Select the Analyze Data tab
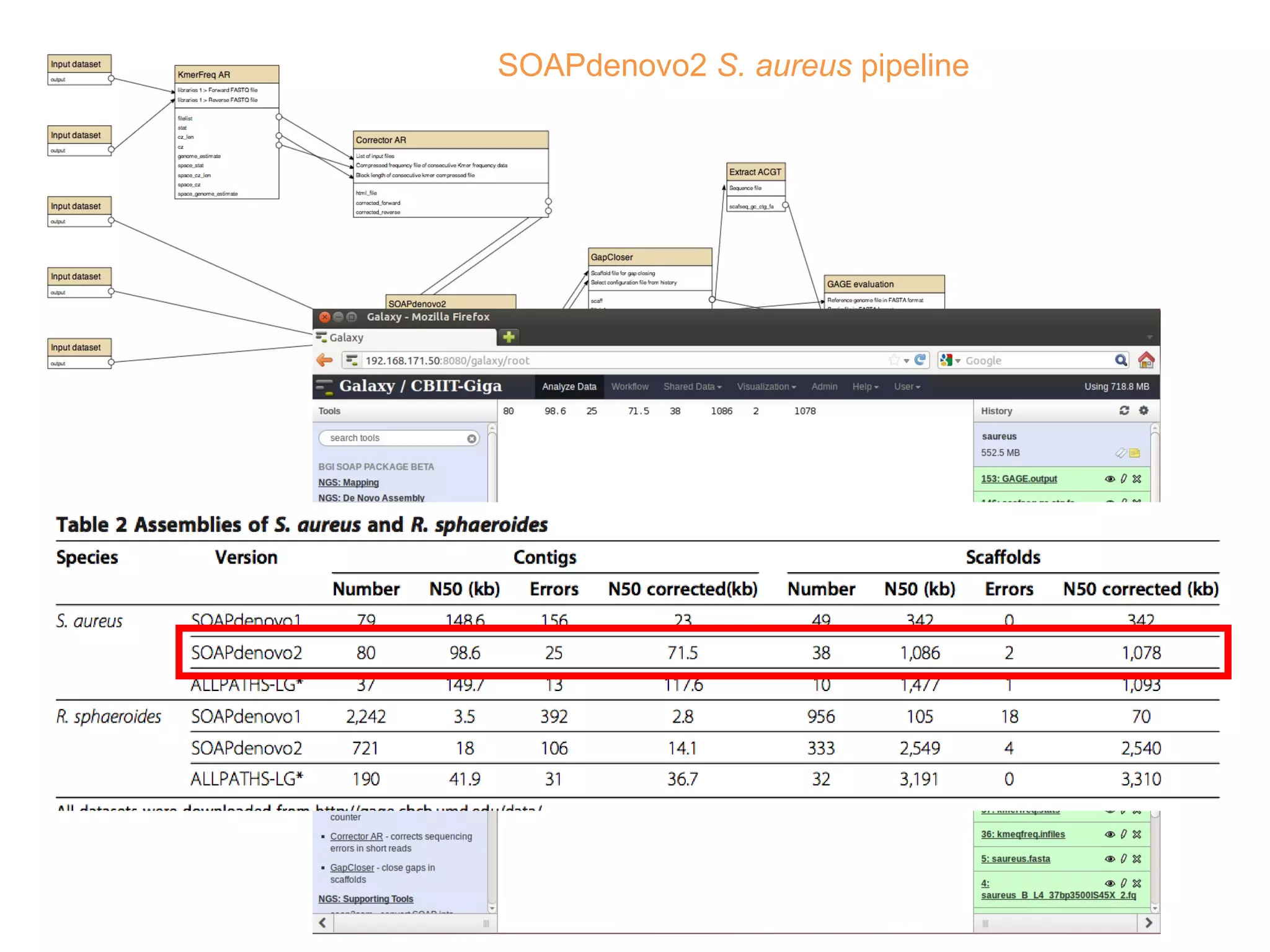Screen dimensions: 1270x952 point(569,386)
